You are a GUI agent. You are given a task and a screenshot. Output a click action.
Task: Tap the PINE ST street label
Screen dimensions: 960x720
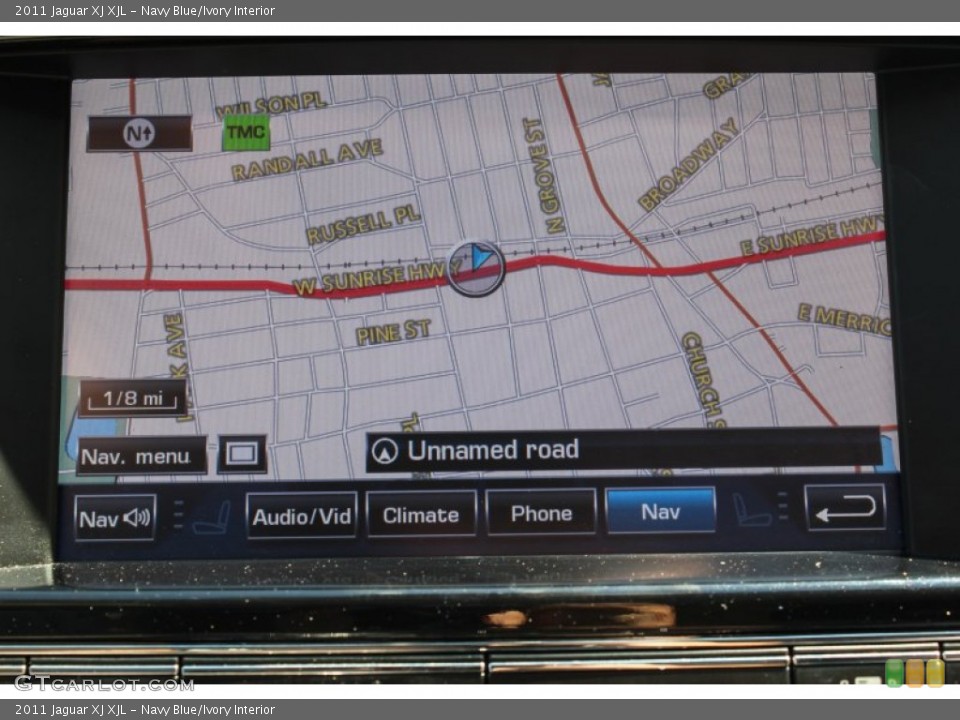pyautogui.click(x=393, y=332)
